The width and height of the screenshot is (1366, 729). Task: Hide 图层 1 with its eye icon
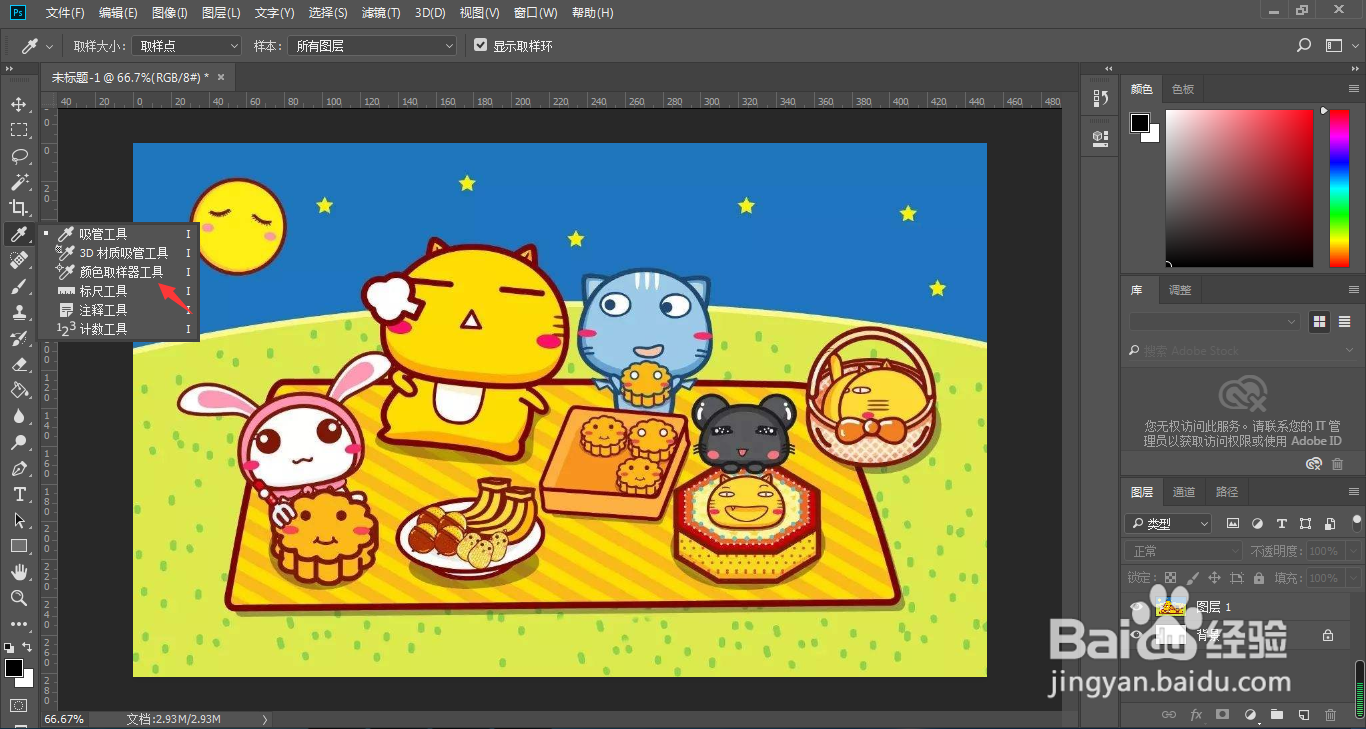coord(1135,606)
